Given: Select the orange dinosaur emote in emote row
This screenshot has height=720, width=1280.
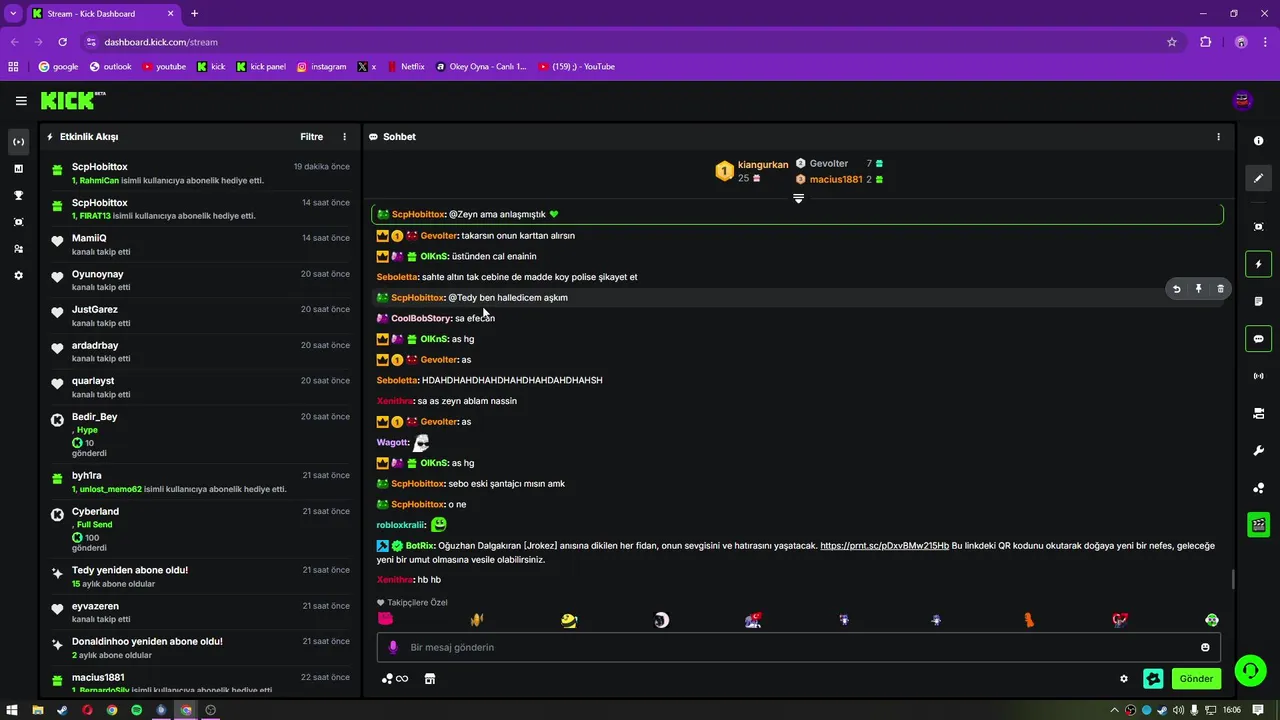Looking at the screenshot, I should point(1028,620).
